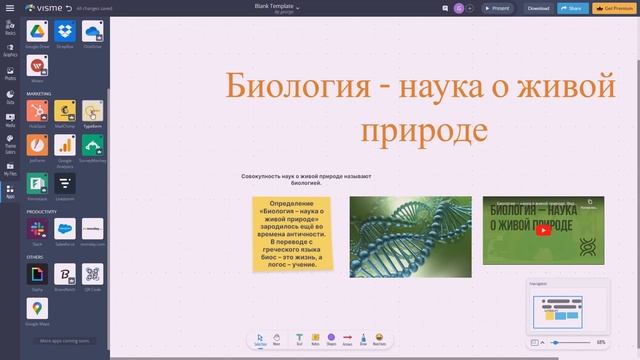Click the zoom percentage value
The image size is (640, 360).
coord(601,342)
